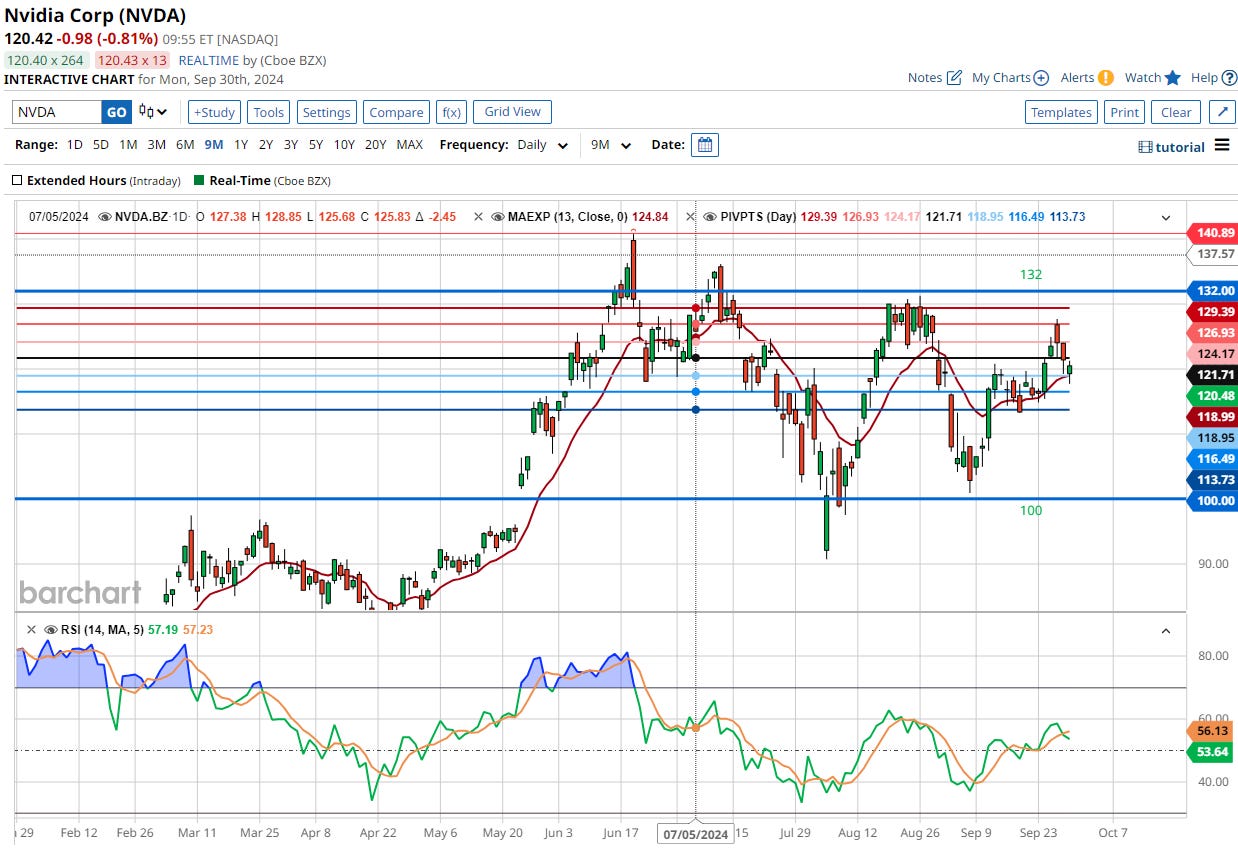
Task: Select the 5Y range
Action: (316, 145)
